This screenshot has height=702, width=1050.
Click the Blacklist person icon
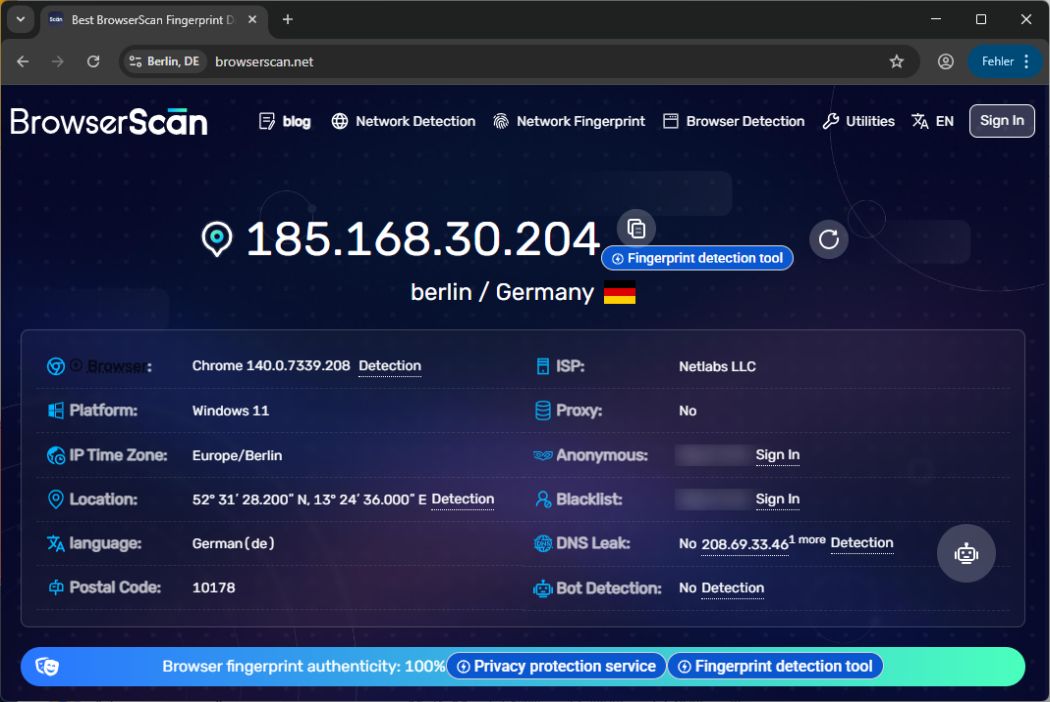542,499
